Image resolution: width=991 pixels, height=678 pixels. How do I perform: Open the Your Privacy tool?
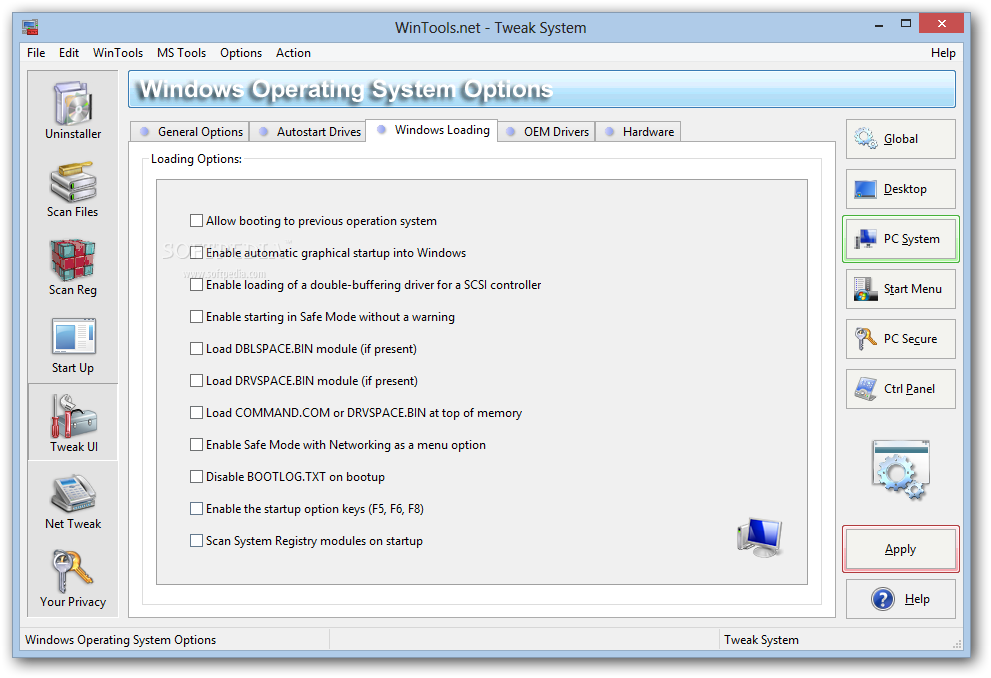point(73,579)
